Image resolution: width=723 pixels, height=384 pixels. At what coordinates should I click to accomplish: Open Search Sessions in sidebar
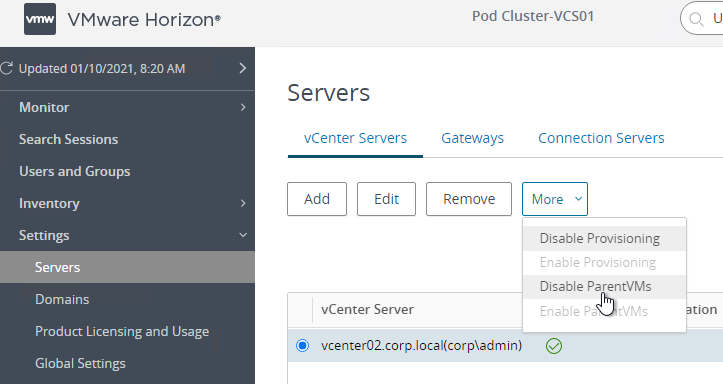[68, 139]
